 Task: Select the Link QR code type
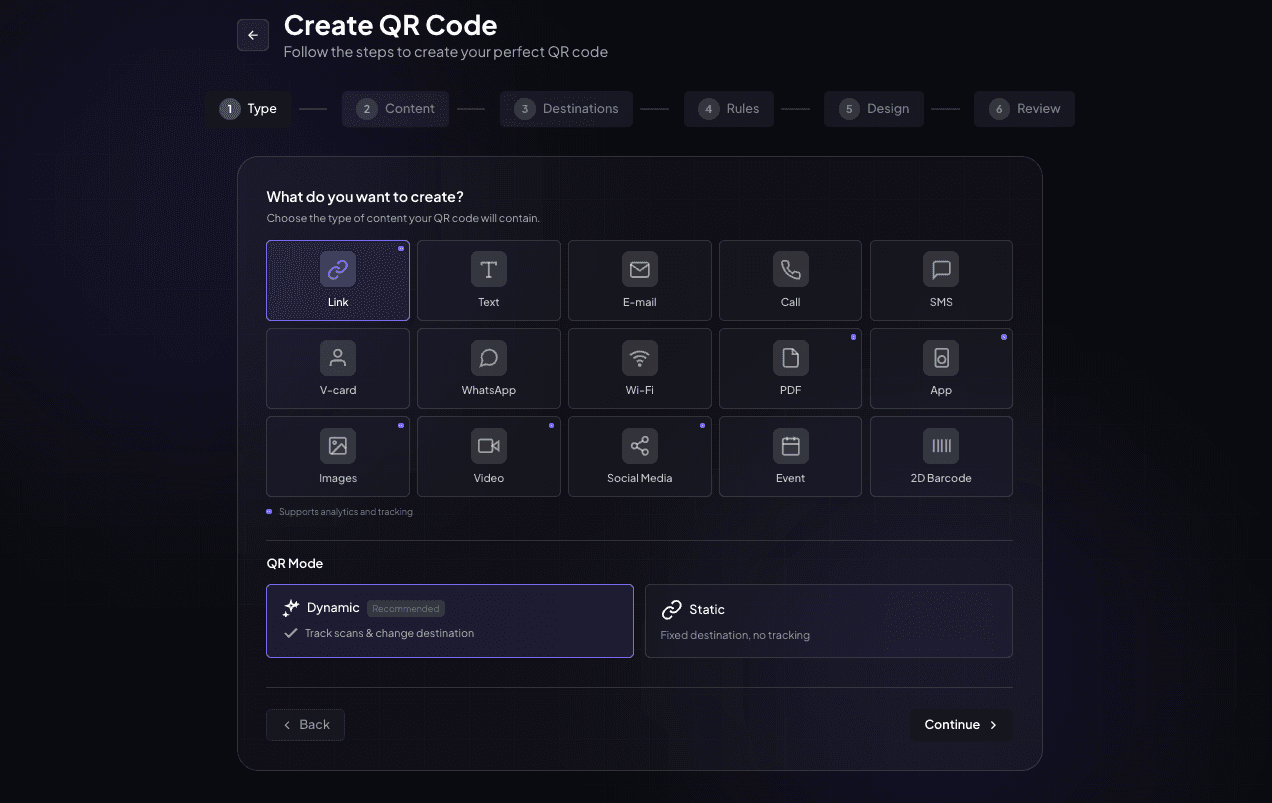(337, 280)
